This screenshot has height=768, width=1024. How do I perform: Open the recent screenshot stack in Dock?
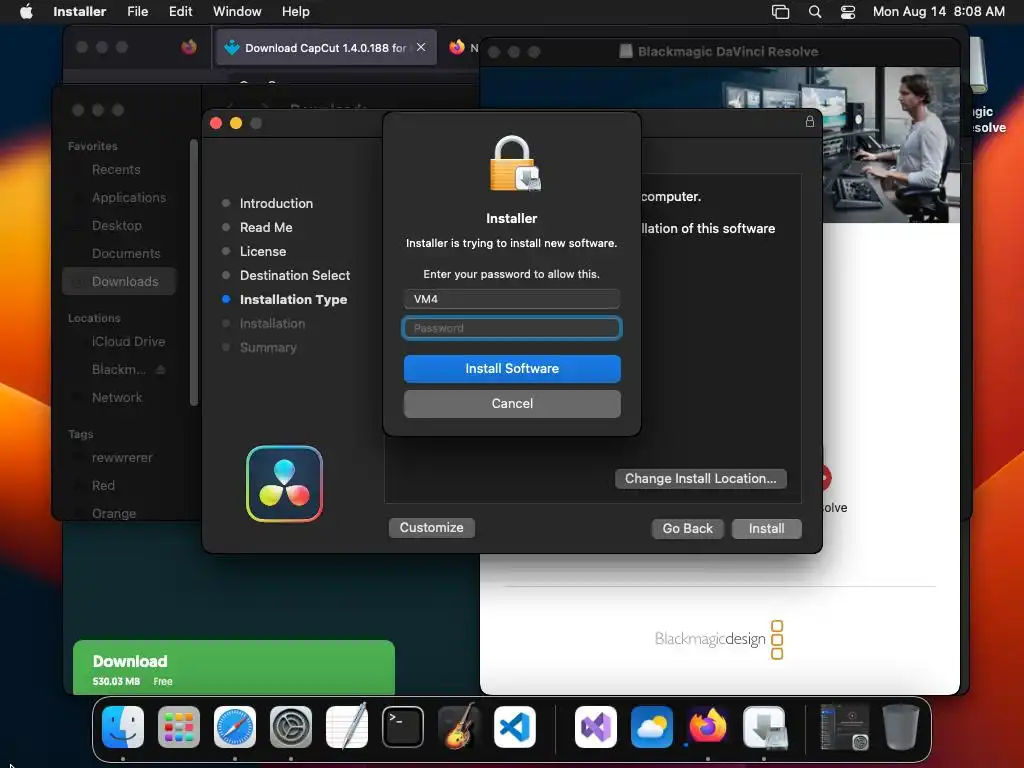click(844, 727)
